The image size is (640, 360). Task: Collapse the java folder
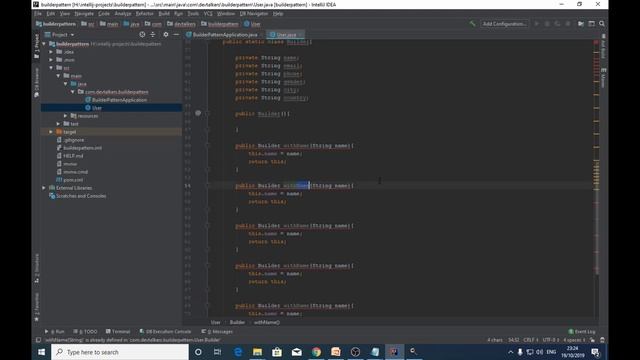66,84
